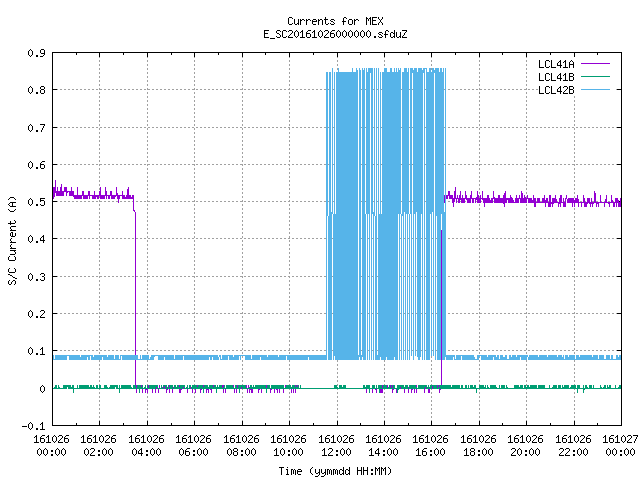The height and width of the screenshot is (480, 640).
Task: Click the x-axis tick 161026 12:00
Action: tap(336, 446)
